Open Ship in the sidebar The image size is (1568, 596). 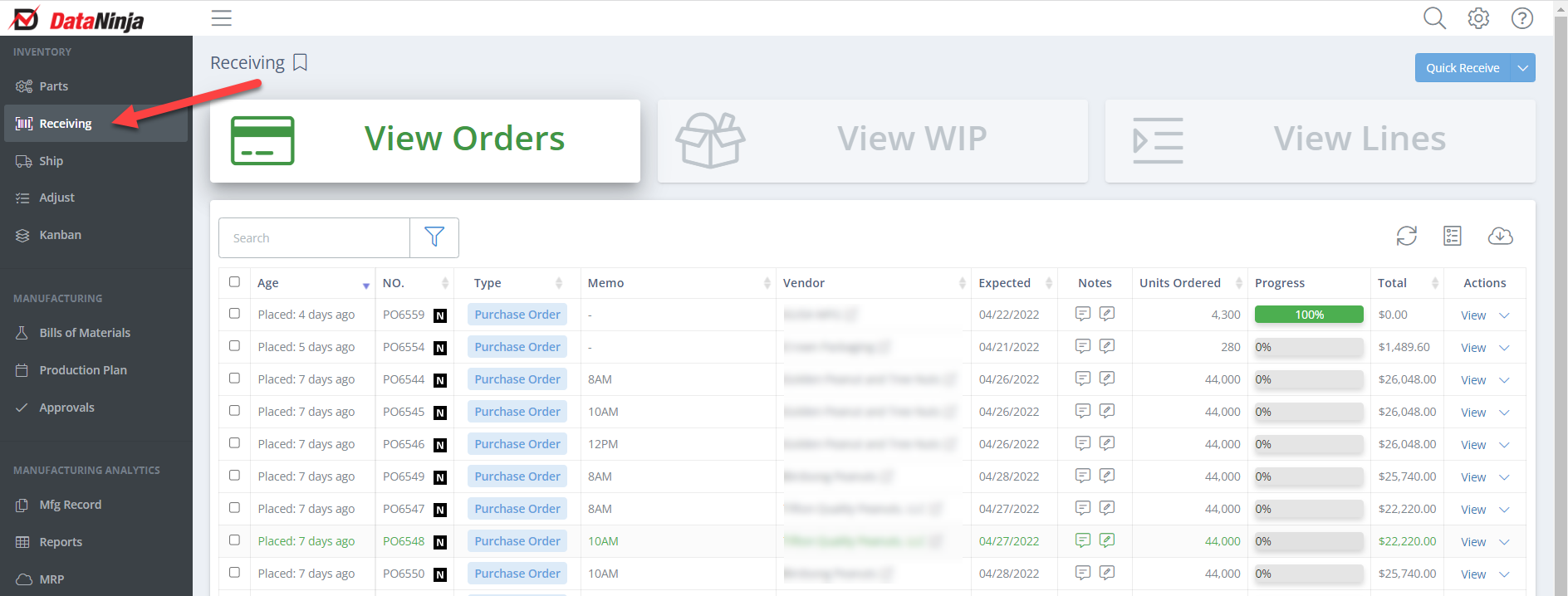click(x=96, y=161)
